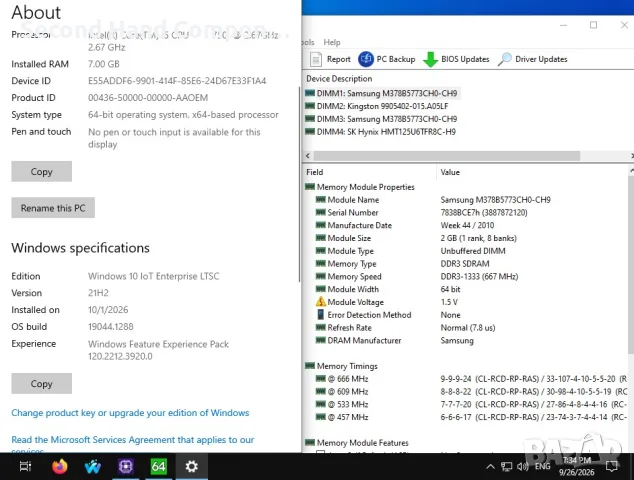Click the Rename this PC button

53,208
